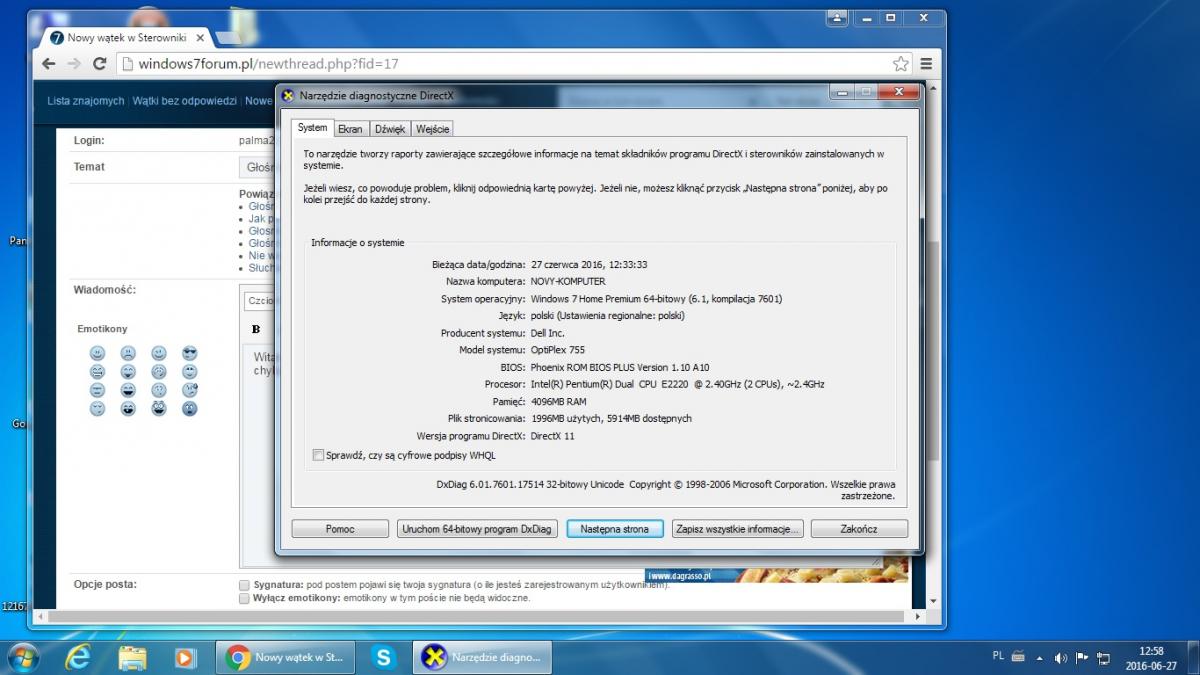Click the 'Phoenix ROM BIOS PLUS' BIOS value

coord(620,367)
